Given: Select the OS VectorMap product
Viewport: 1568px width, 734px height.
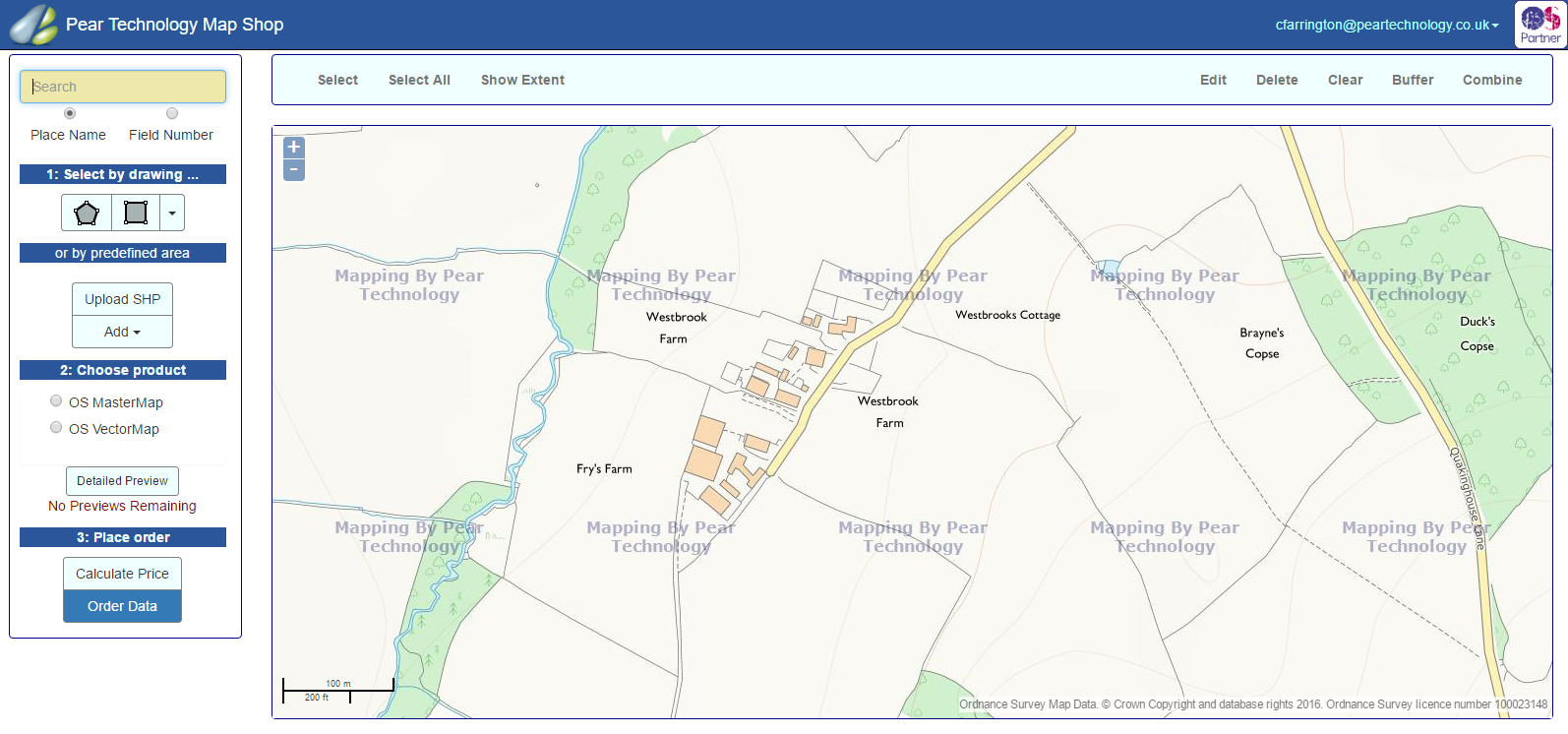Looking at the screenshot, I should [56, 428].
